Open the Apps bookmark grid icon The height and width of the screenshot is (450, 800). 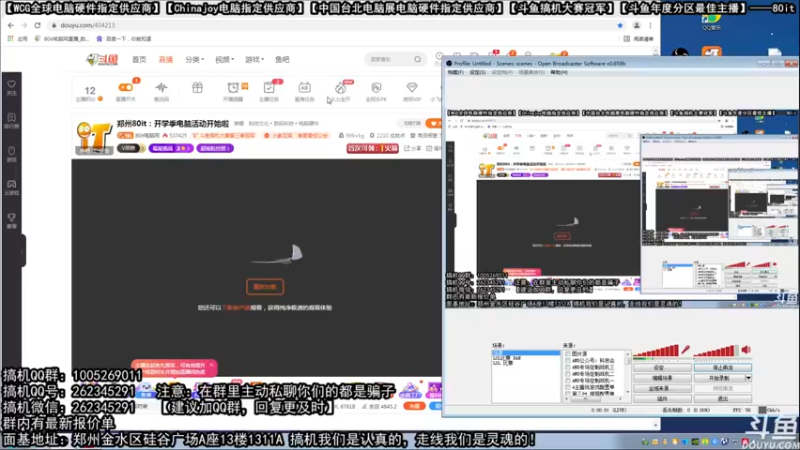click(x=10, y=39)
